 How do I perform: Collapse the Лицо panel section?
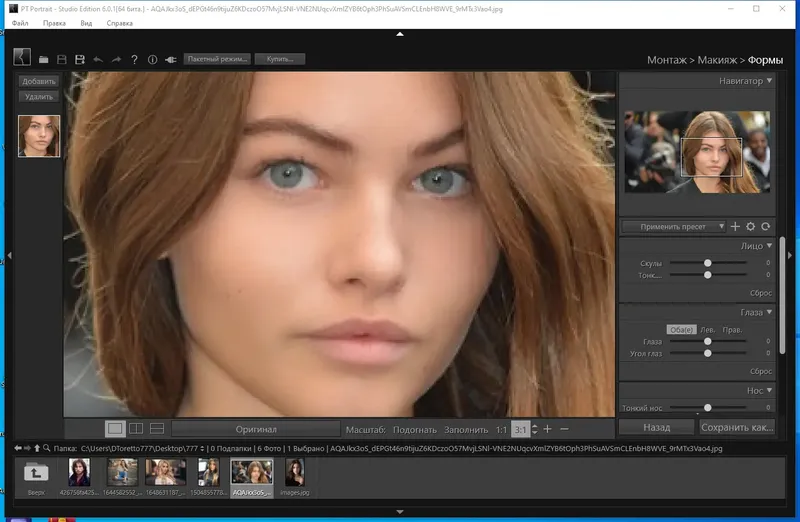(768, 246)
